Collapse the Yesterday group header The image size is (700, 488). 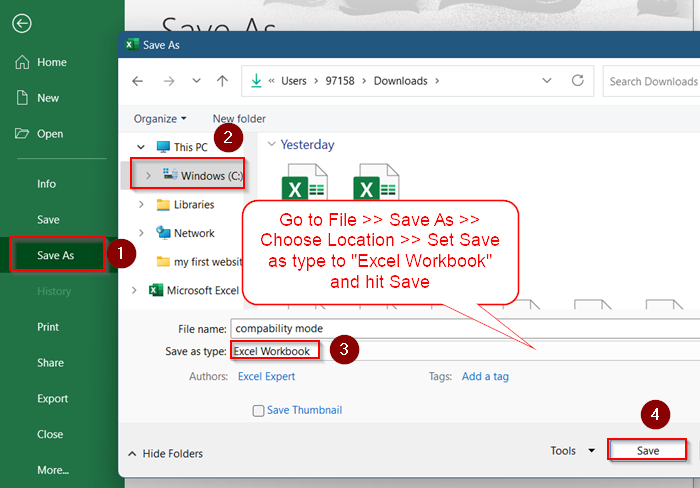click(x=271, y=144)
